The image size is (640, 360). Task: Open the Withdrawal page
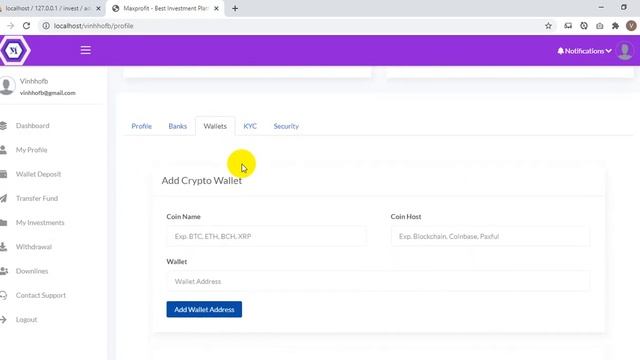[x=34, y=247]
